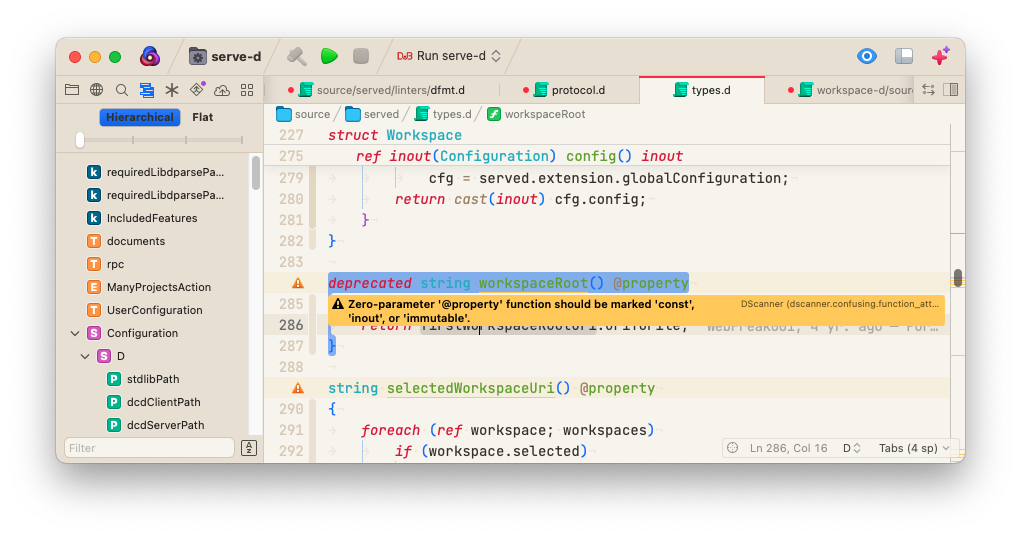The width and height of the screenshot is (1021, 537).
Task: Click the sidebar vertical scrollbar
Action: [256, 173]
